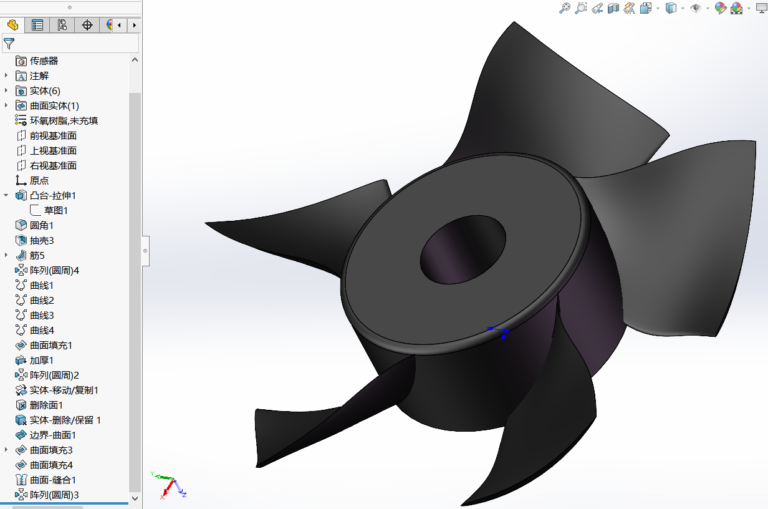Click the panel collapse handle on the divider
This screenshot has height=509, width=768.
(145, 251)
